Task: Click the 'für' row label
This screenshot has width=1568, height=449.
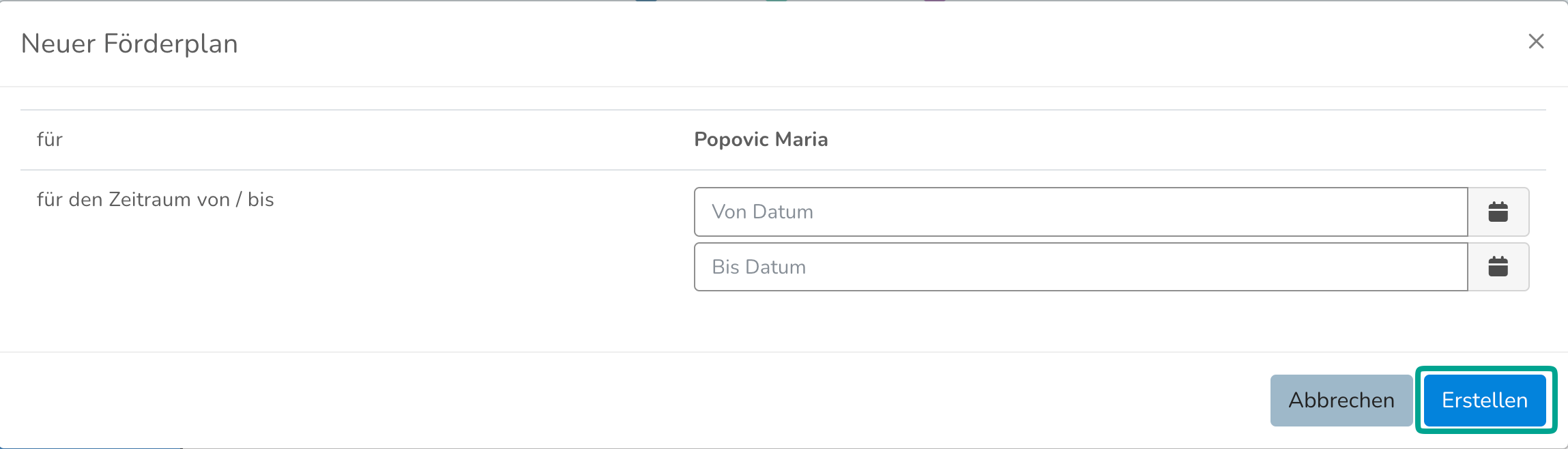Action: pos(50,140)
